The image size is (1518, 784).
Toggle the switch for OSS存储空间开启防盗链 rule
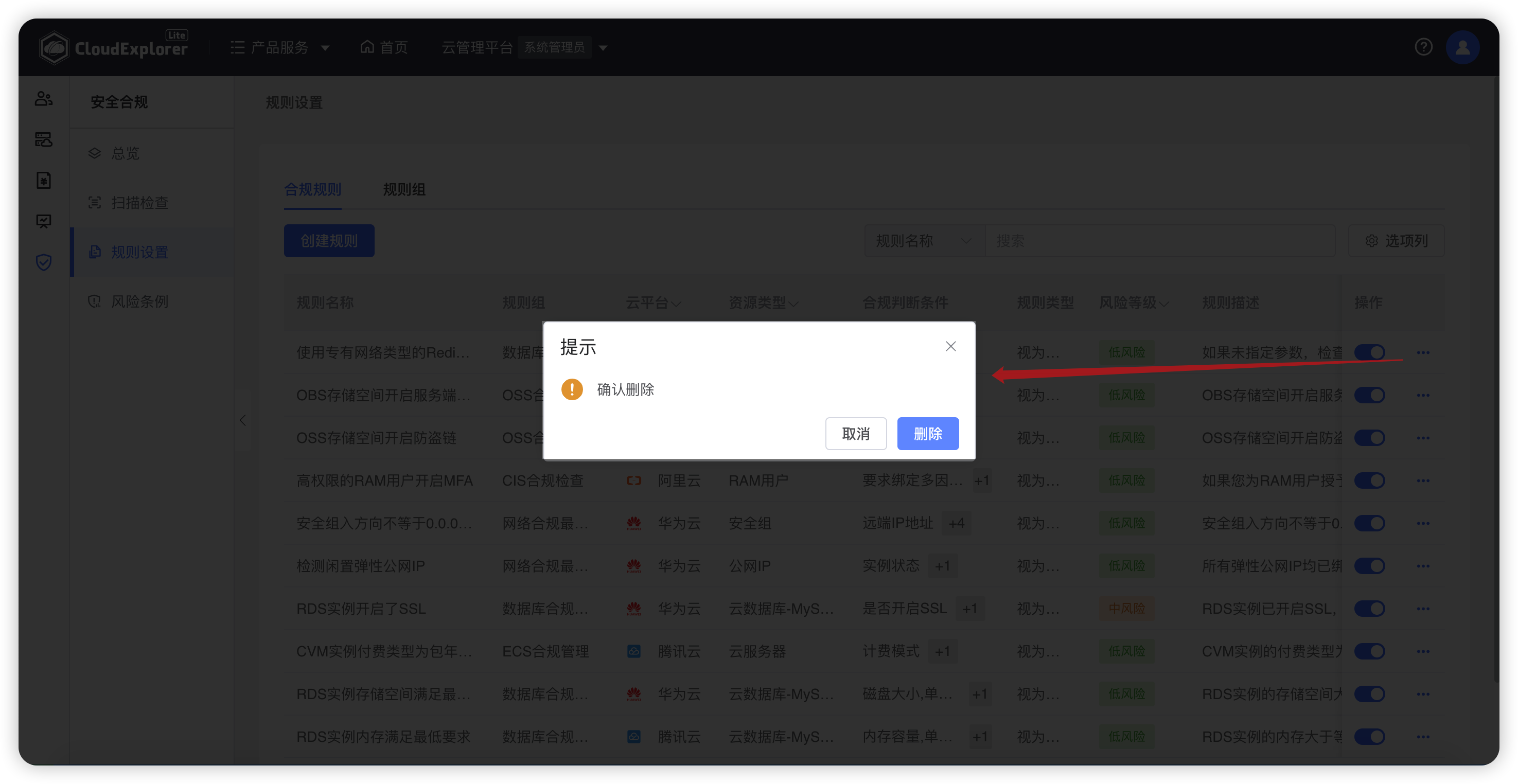[1369, 438]
